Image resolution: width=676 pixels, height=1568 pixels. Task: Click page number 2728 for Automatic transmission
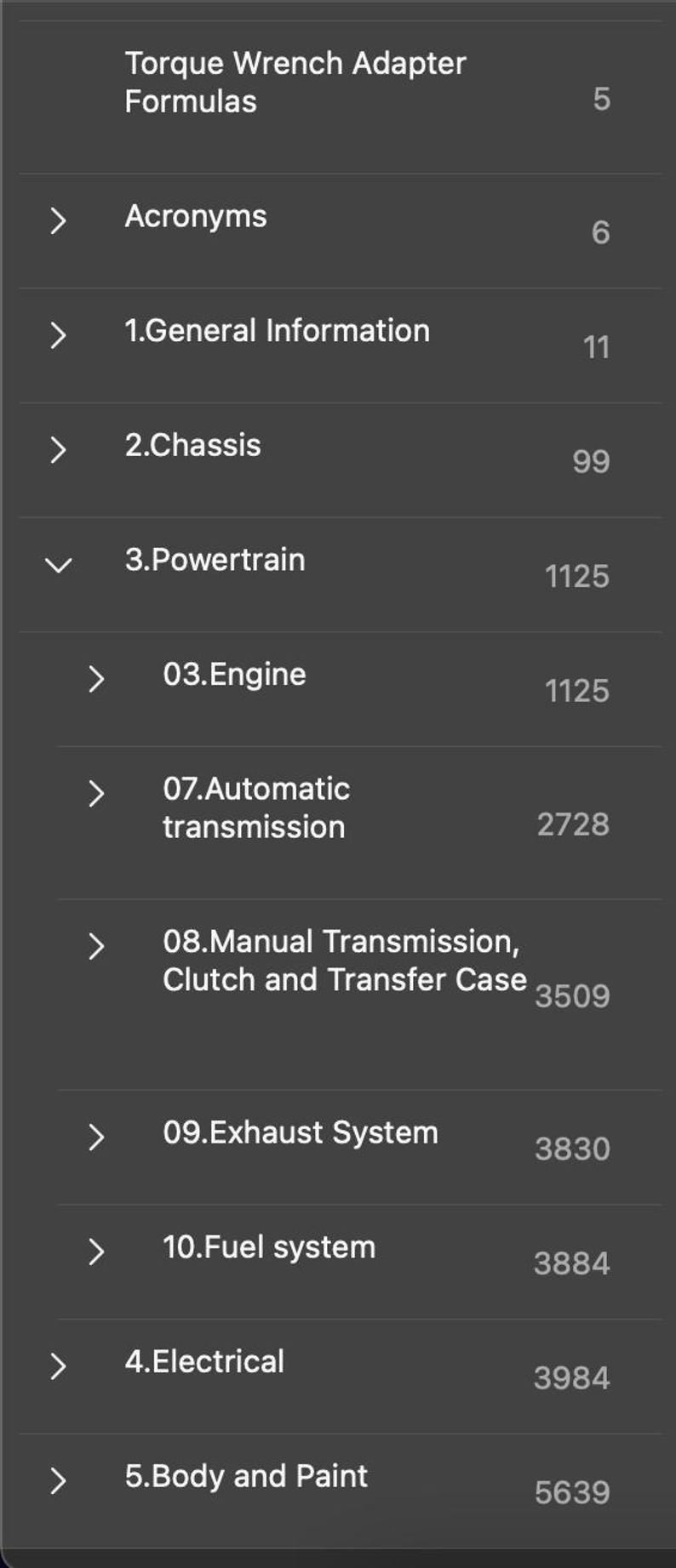pyautogui.click(x=573, y=824)
